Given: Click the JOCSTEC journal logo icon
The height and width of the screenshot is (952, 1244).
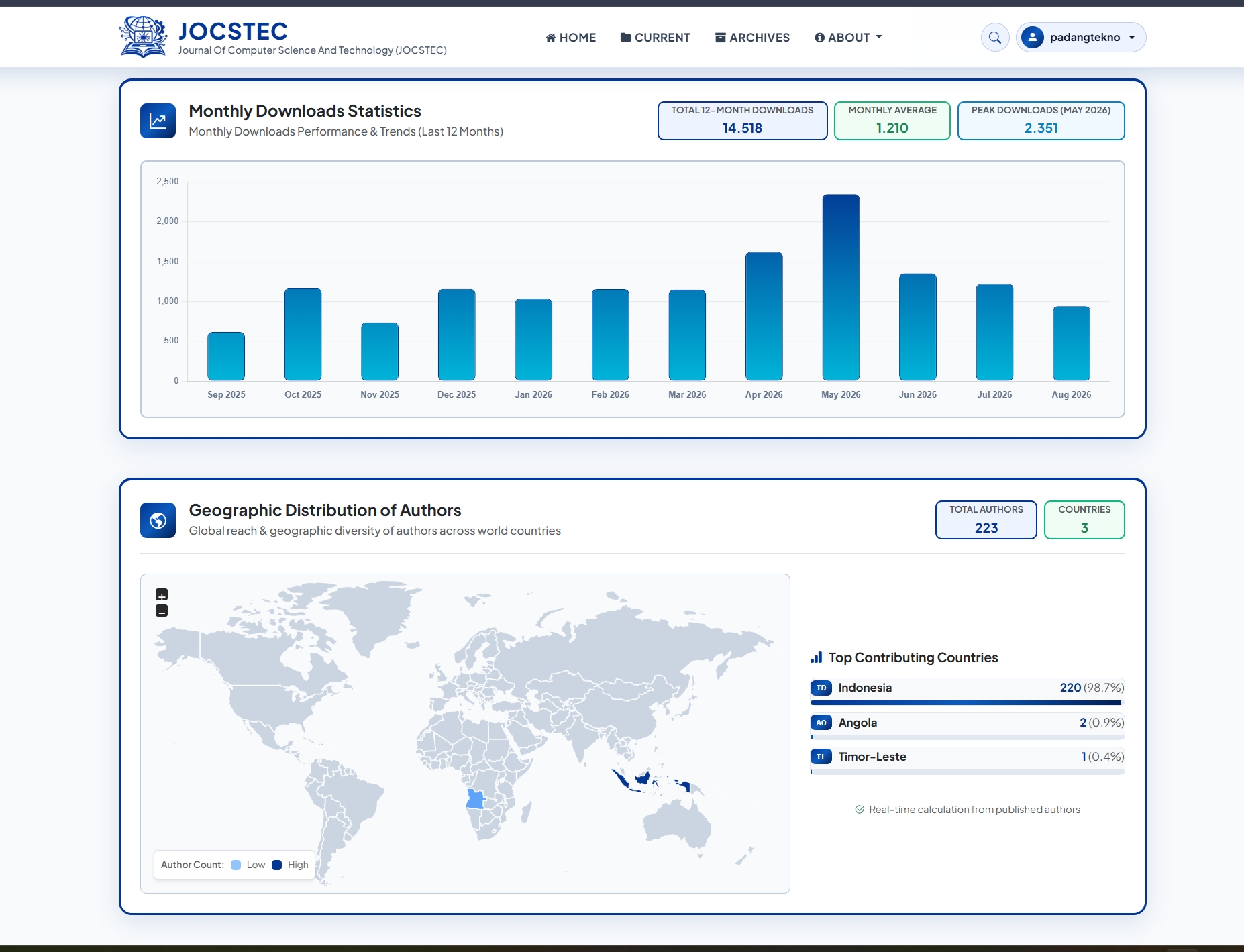Looking at the screenshot, I should [143, 37].
